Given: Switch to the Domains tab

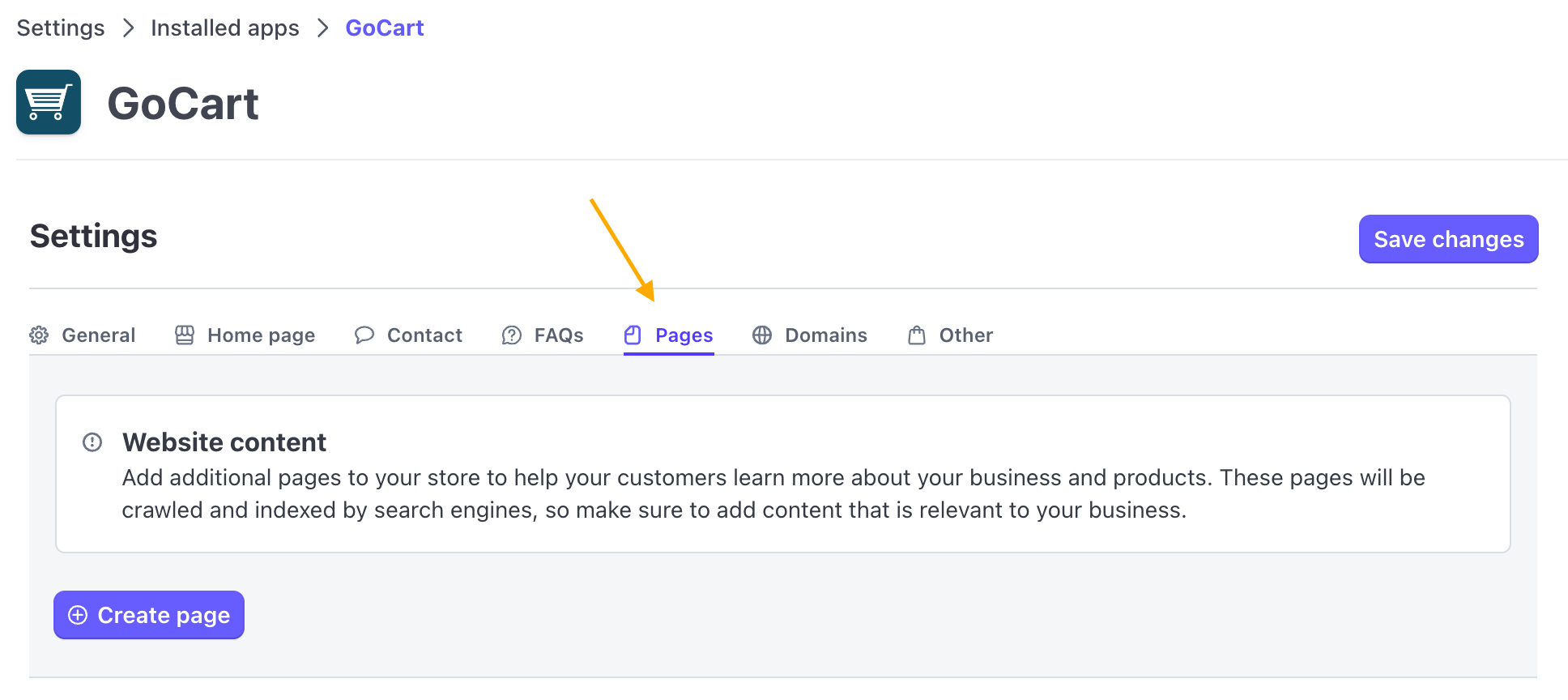Looking at the screenshot, I should [x=824, y=335].
